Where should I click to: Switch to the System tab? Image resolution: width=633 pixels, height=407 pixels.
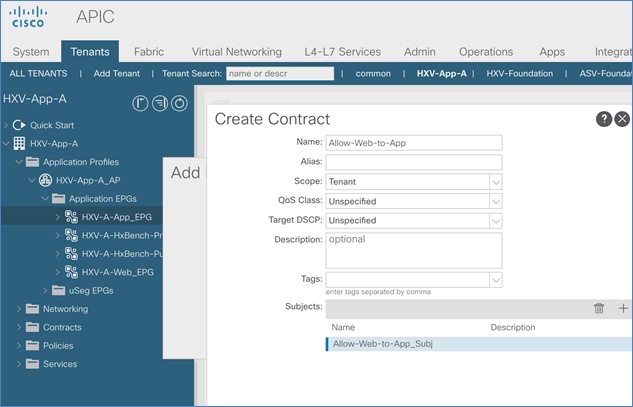[31, 52]
